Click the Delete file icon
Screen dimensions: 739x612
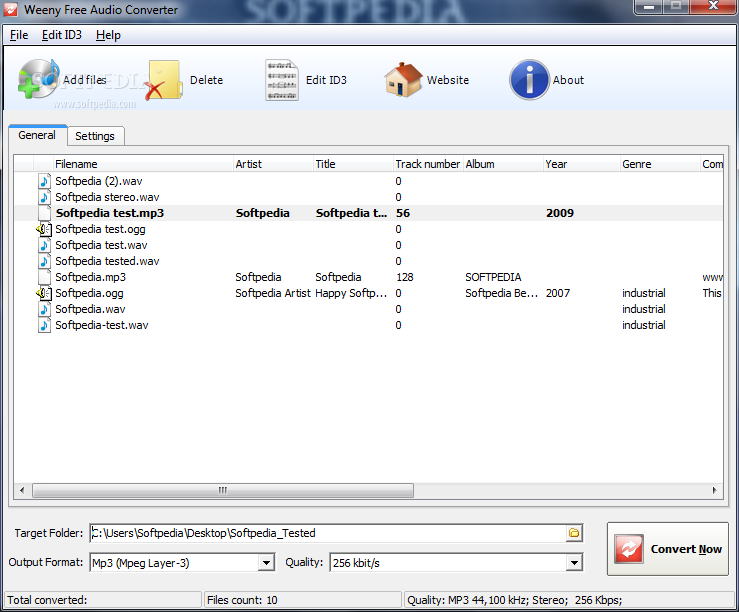pos(163,80)
